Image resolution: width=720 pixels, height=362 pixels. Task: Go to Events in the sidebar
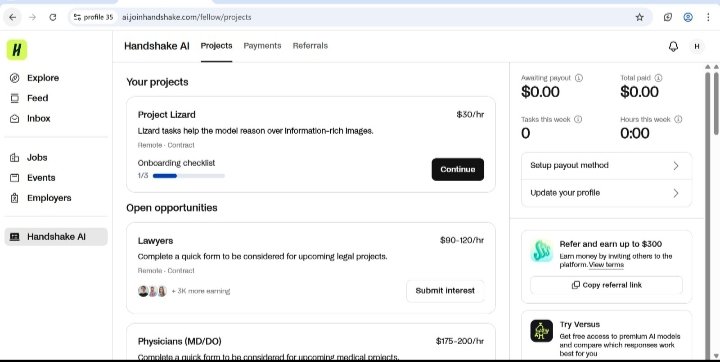click(x=33, y=178)
